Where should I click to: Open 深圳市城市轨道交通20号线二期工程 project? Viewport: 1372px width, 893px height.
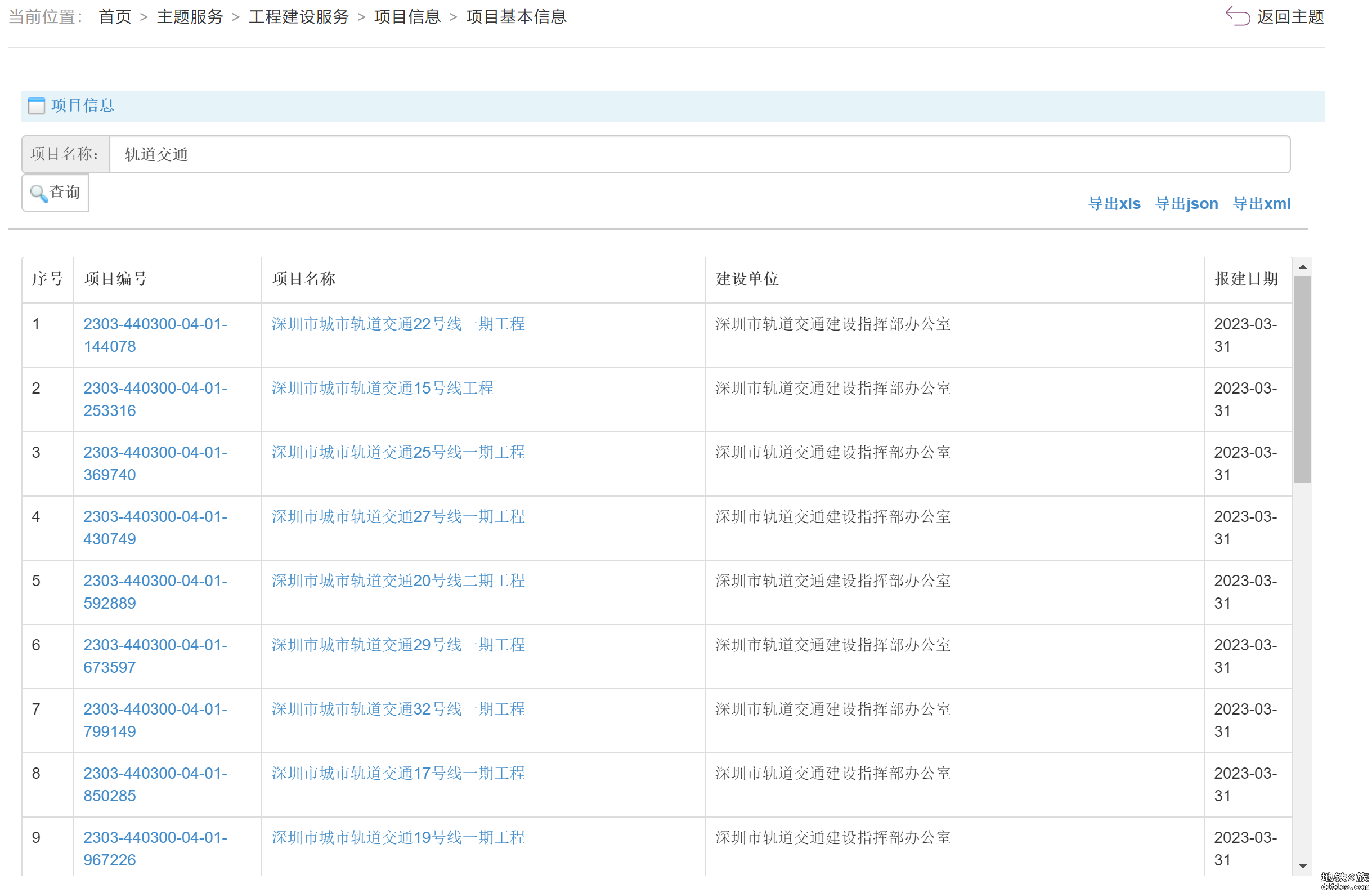click(x=398, y=580)
